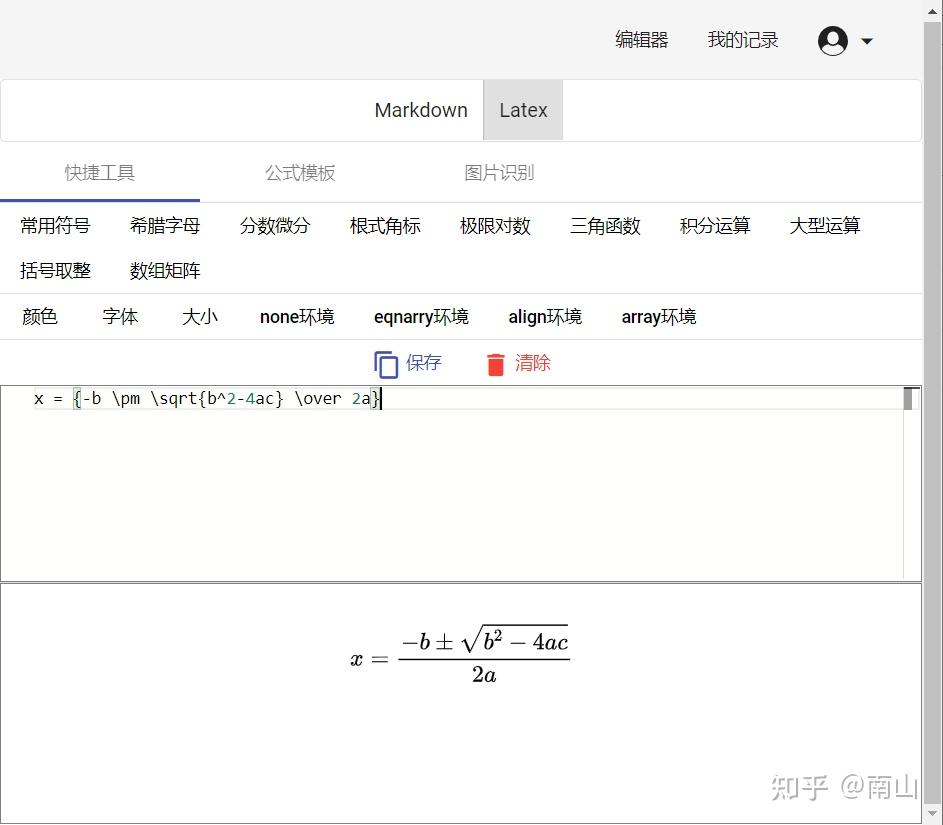Open the 数组矩阵 matrix panel
The height and width of the screenshot is (825, 943).
click(165, 270)
